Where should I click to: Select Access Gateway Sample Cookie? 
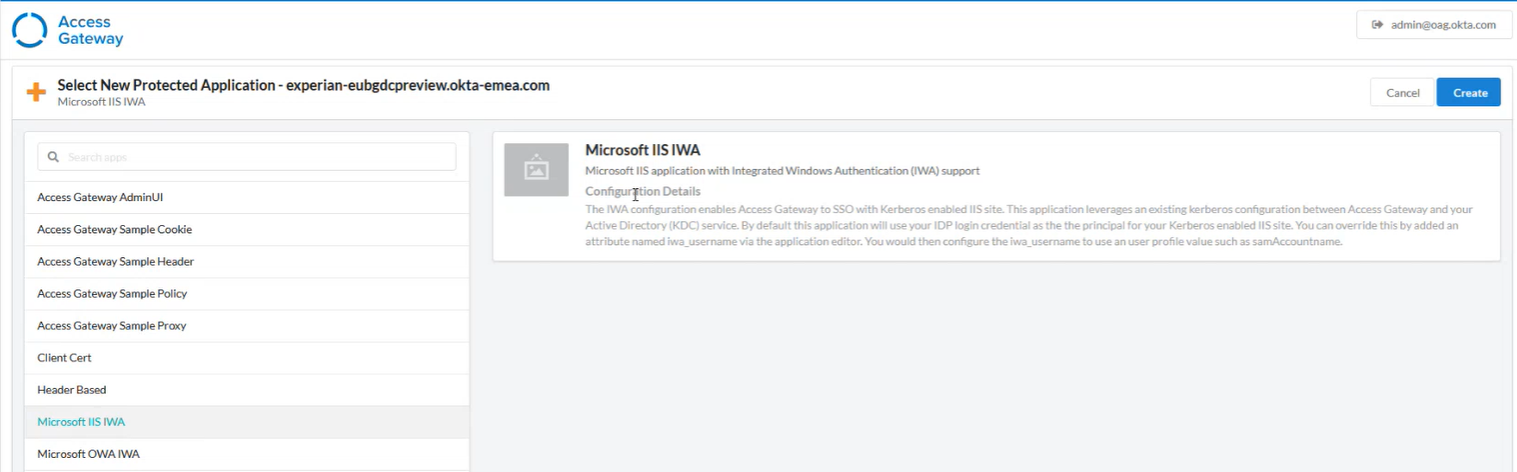114,230
